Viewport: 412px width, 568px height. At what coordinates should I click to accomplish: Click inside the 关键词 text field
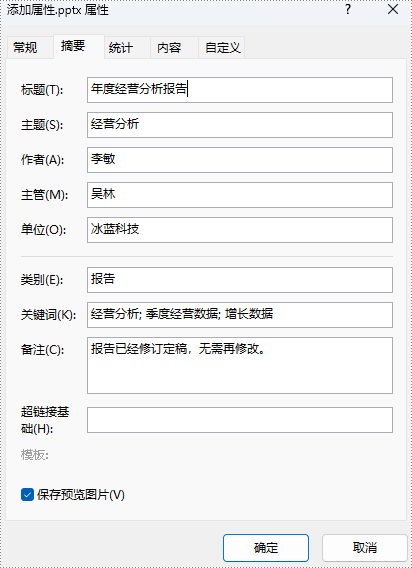click(x=240, y=315)
